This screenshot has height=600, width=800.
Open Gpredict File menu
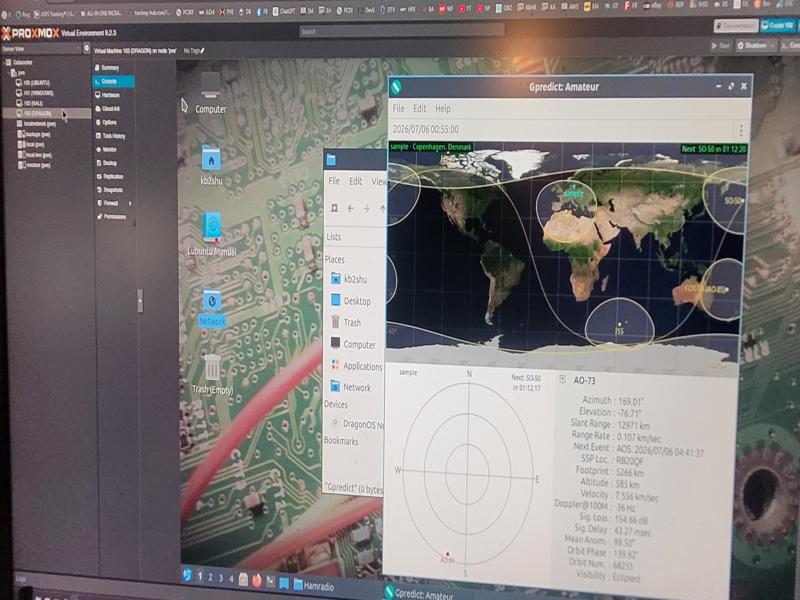[398, 108]
